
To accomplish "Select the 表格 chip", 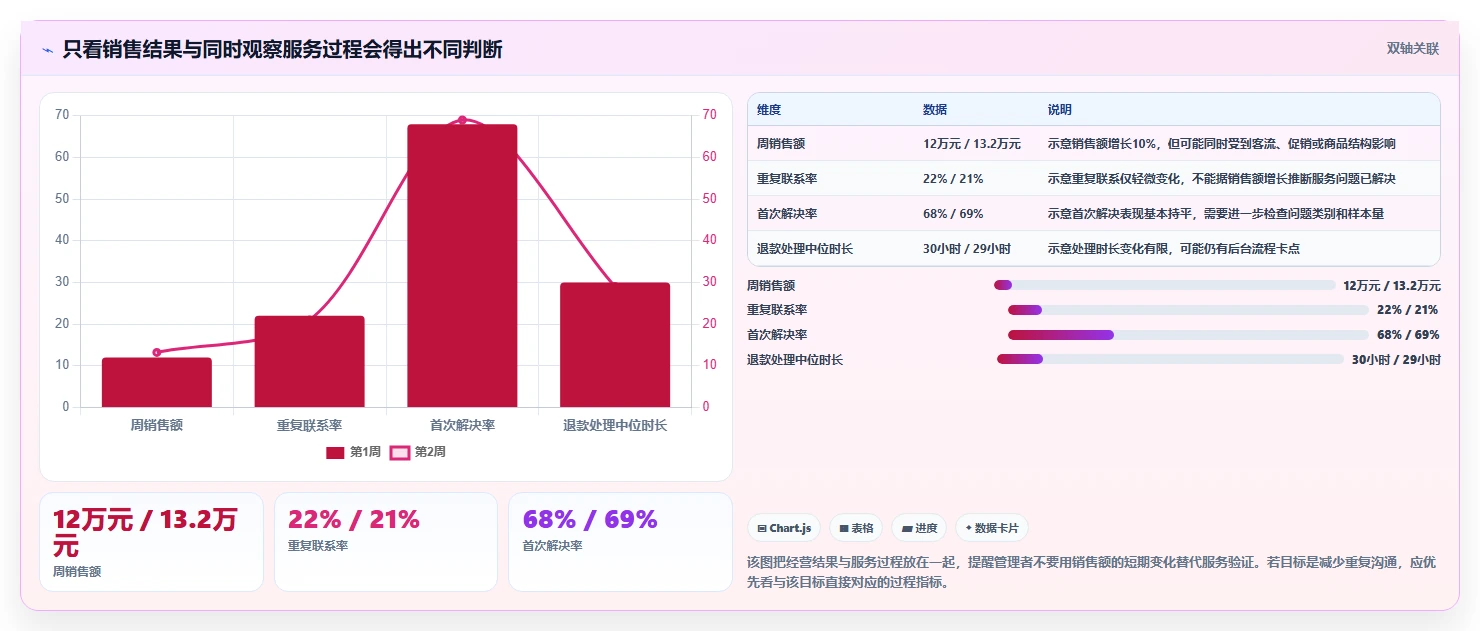I will 856,528.
